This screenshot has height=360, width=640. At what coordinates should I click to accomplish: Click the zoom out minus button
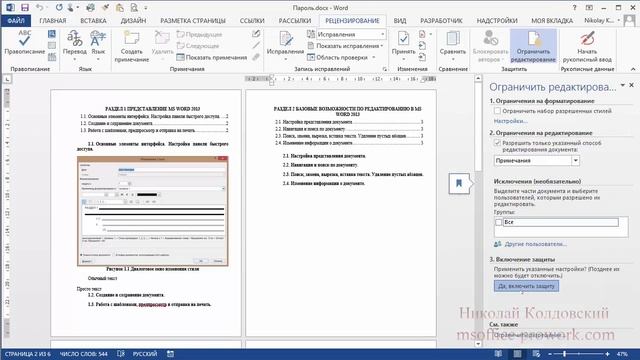(x=549, y=354)
